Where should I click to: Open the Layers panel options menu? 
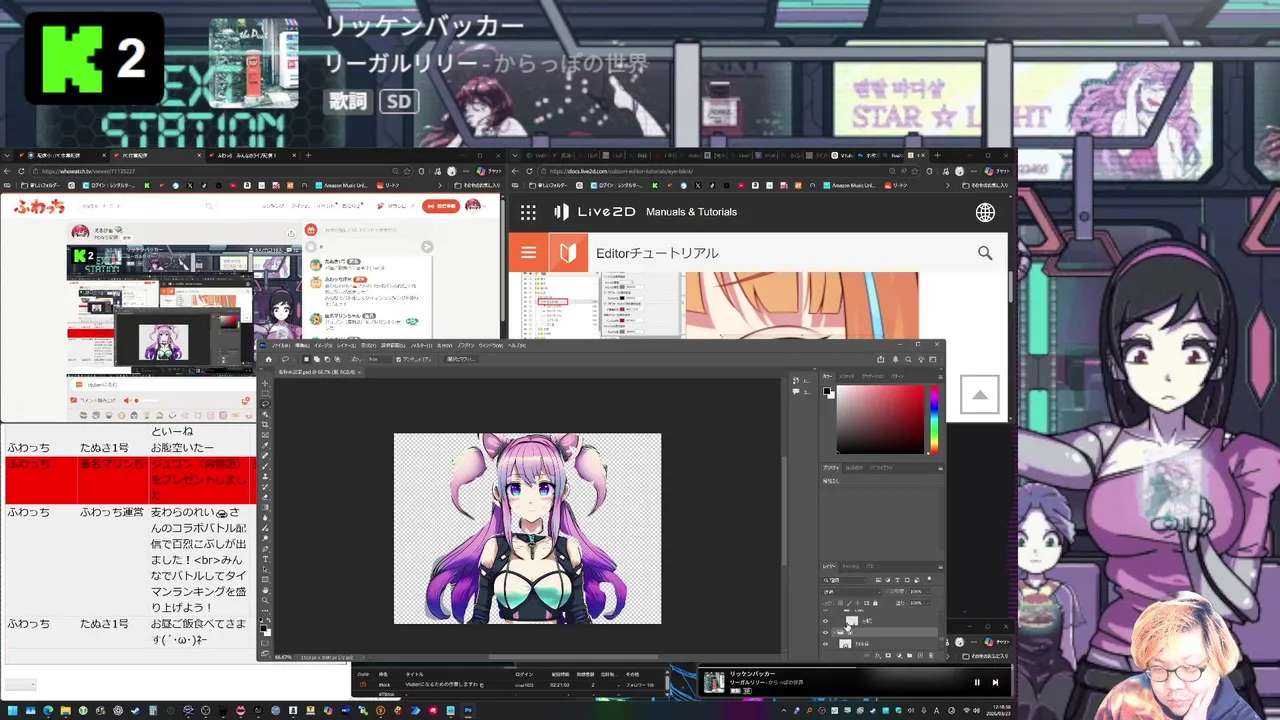[940, 567]
